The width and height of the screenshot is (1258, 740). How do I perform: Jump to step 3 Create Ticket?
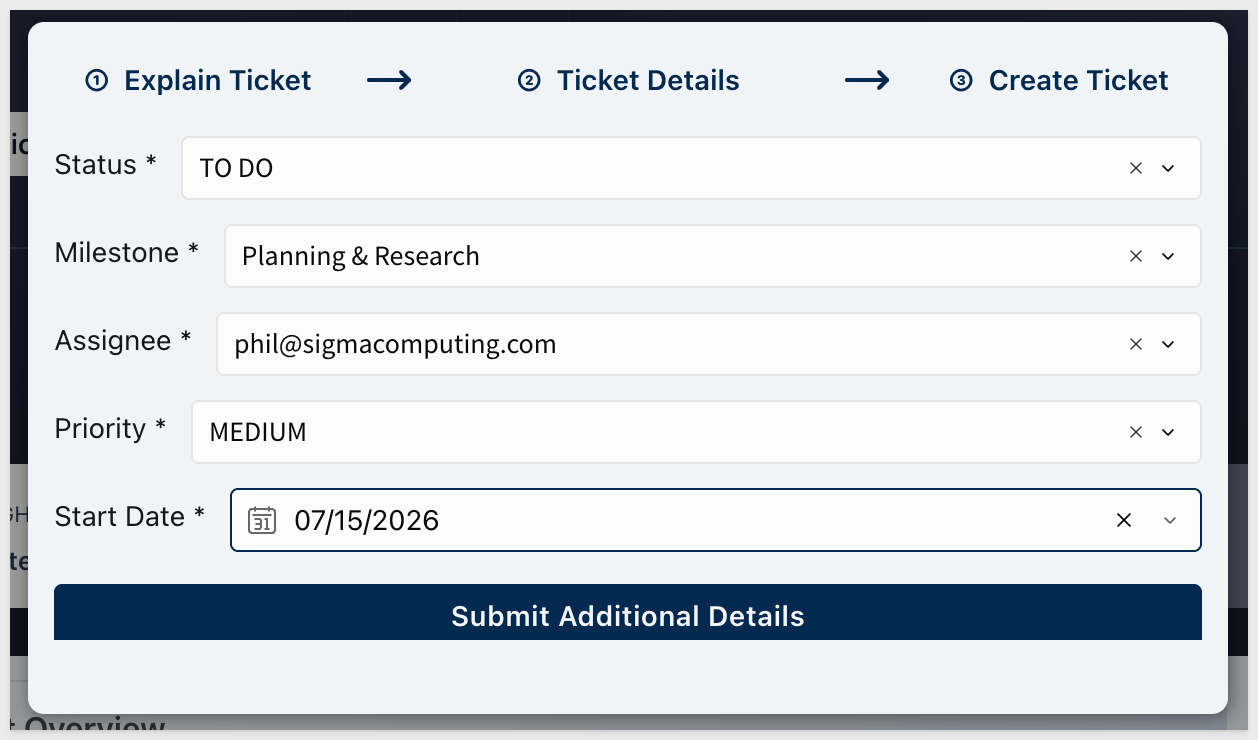click(1059, 80)
